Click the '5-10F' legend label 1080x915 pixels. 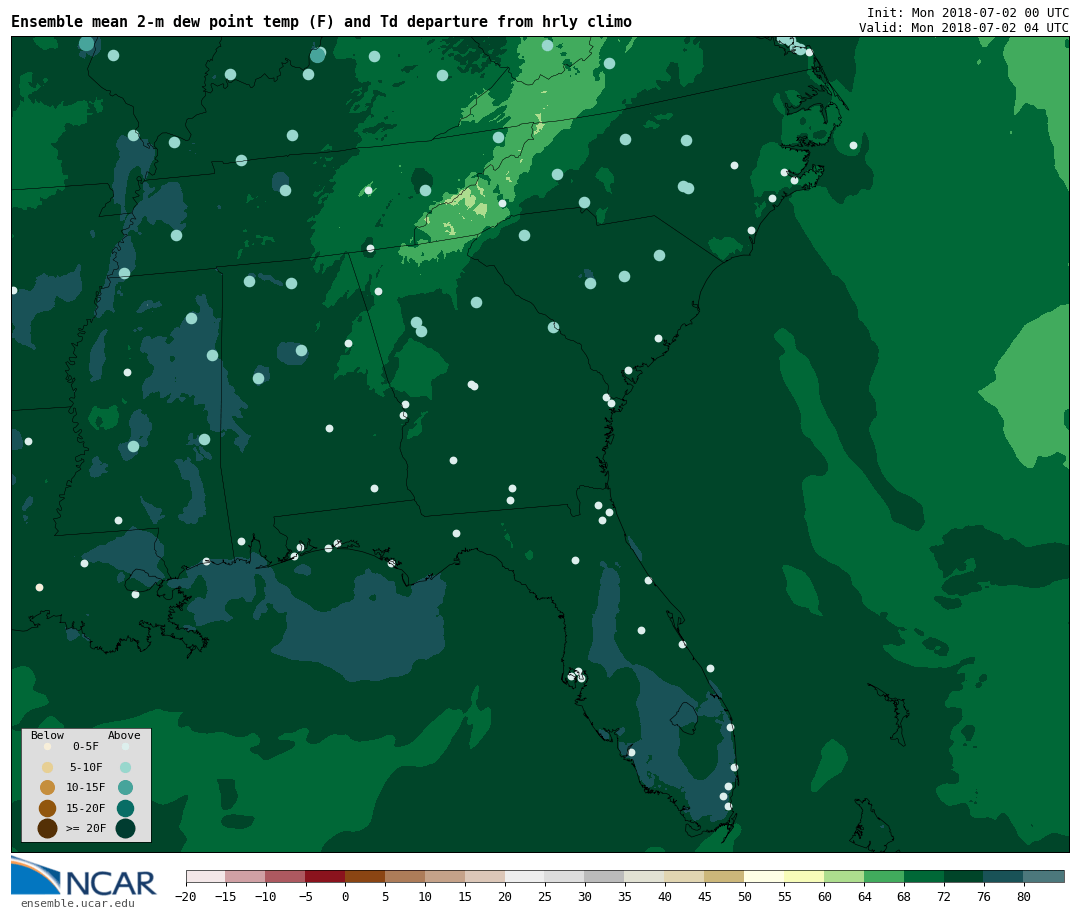click(86, 767)
